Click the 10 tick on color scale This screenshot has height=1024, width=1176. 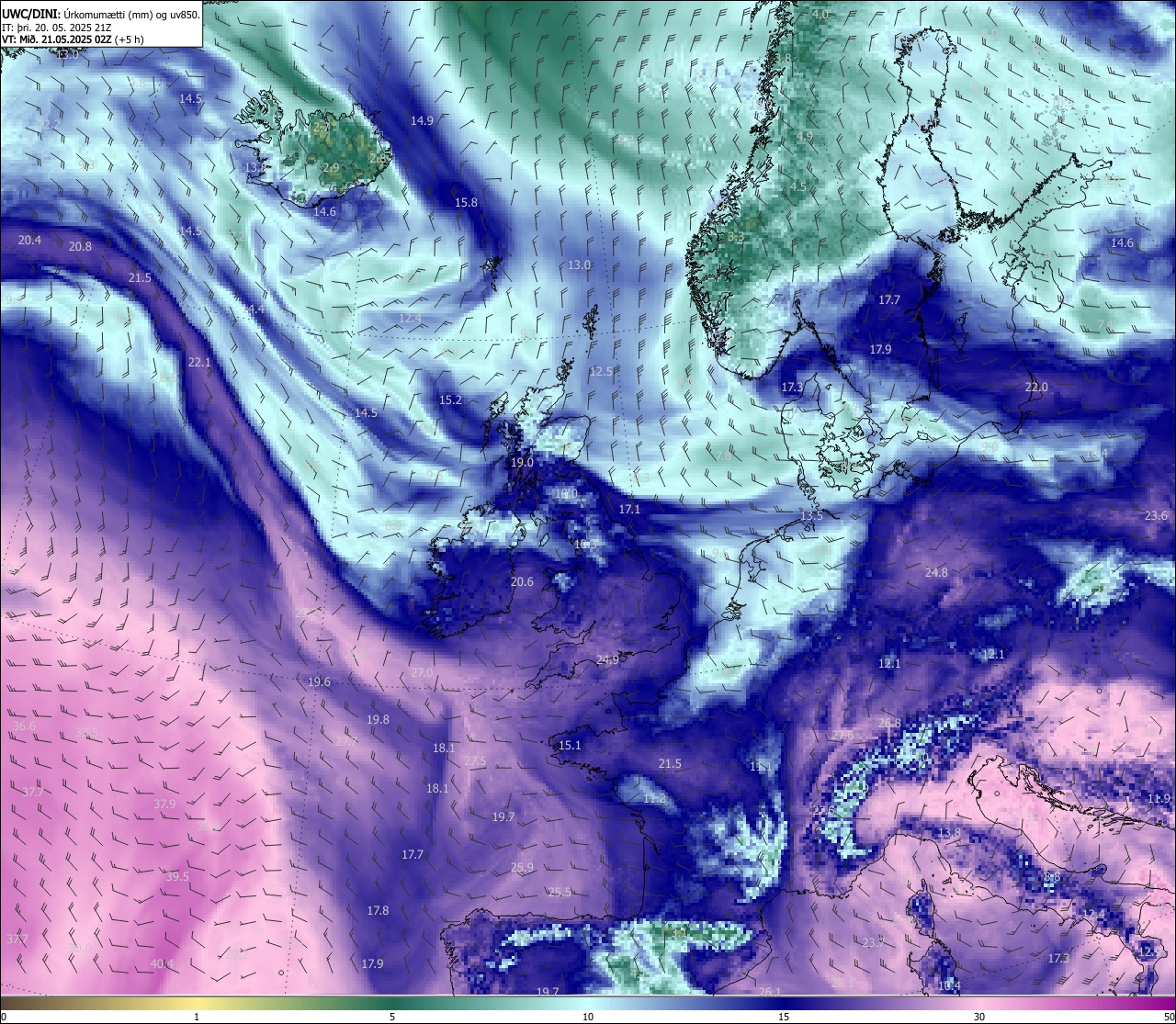click(588, 1017)
